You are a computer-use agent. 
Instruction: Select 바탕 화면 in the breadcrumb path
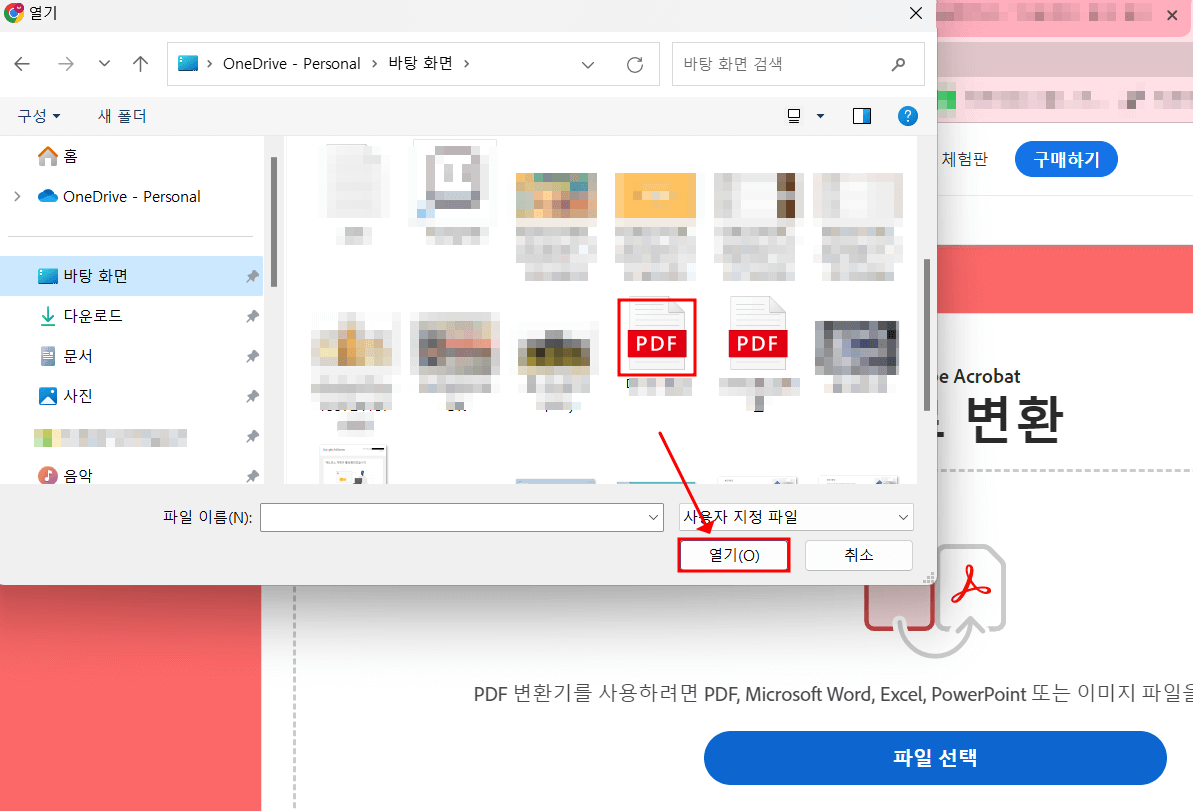pos(422,63)
